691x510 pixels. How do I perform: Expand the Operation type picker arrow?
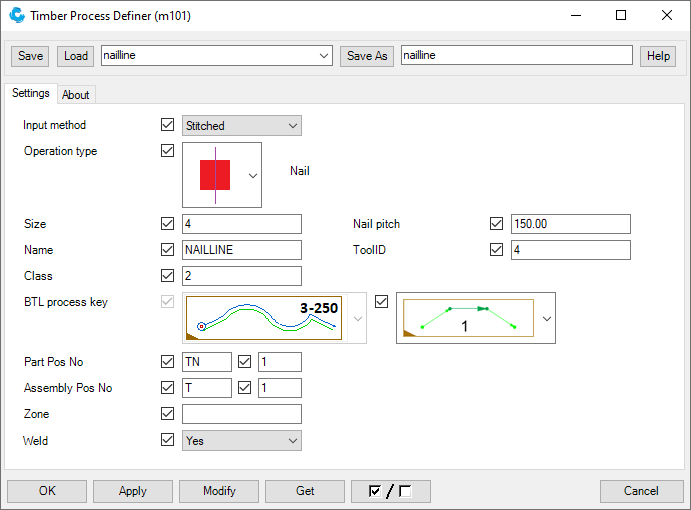(253, 175)
